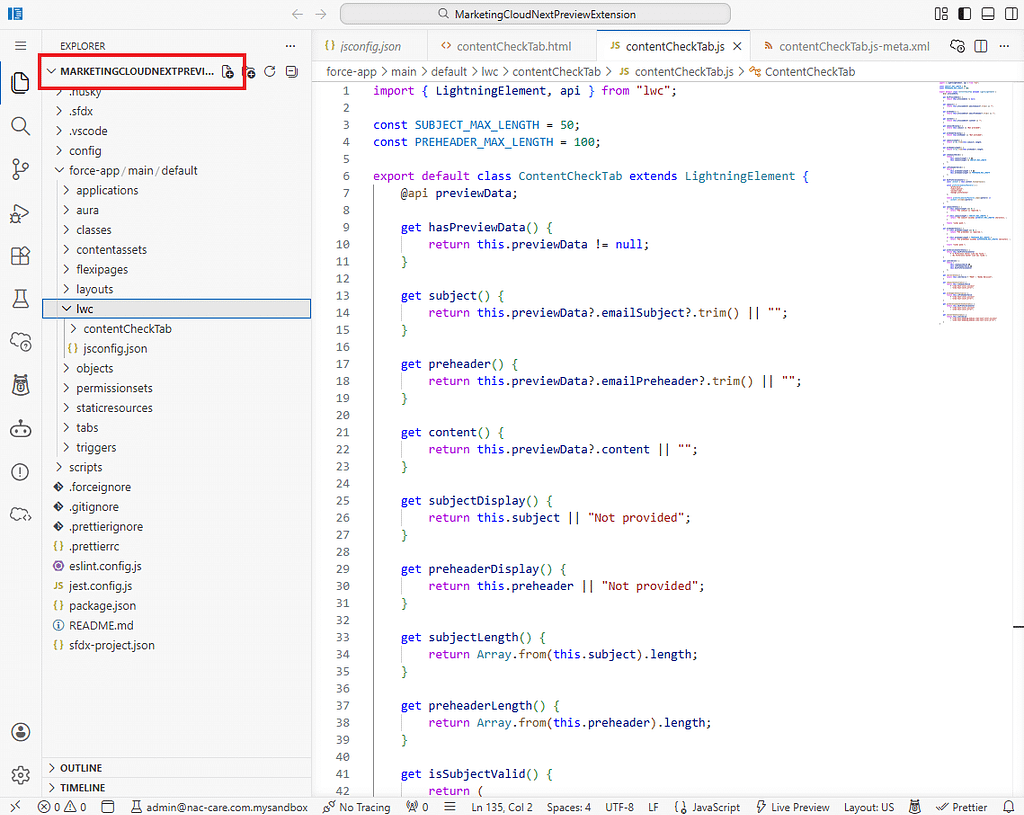The height and width of the screenshot is (815, 1024).
Task: Expand the .vscode folder
Action: coord(88,131)
